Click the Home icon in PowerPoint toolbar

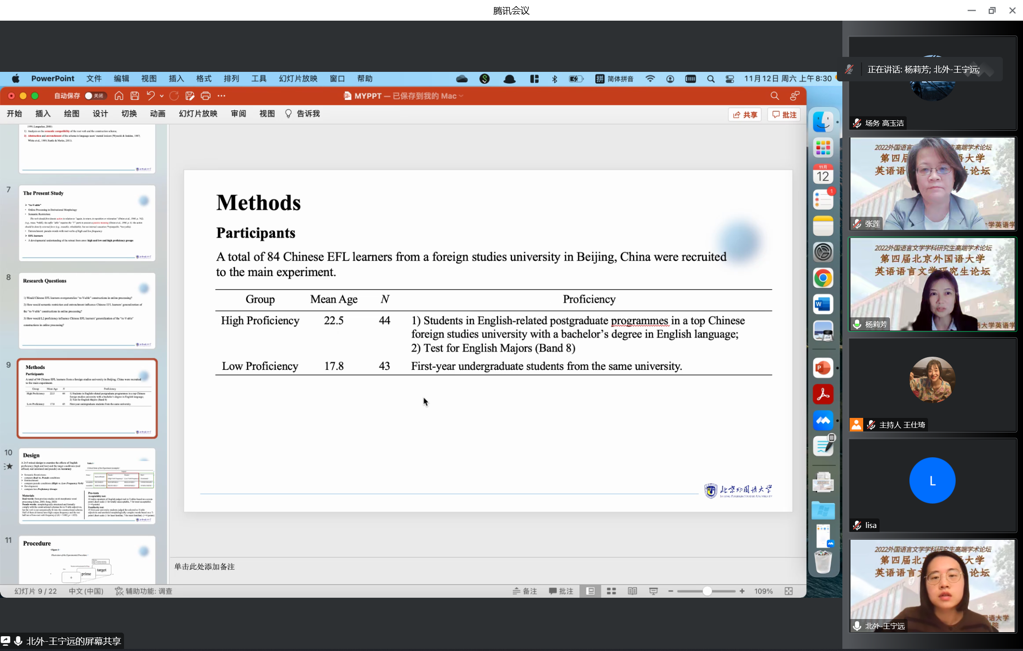pos(119,96)
